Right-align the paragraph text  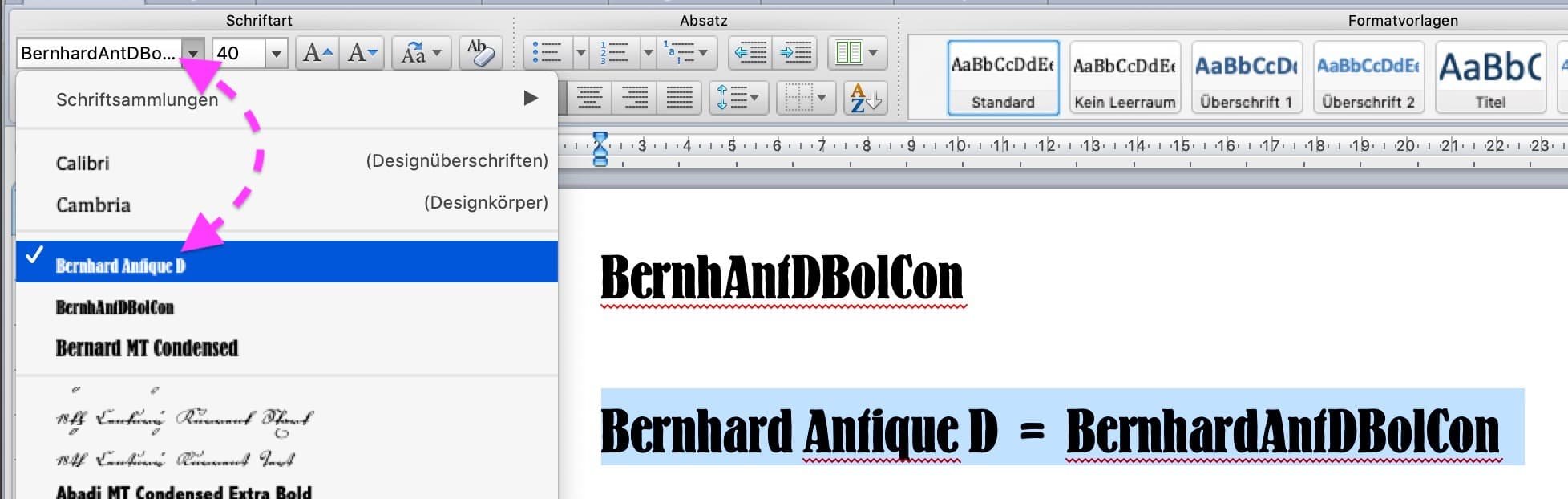[x=635, y=99]
